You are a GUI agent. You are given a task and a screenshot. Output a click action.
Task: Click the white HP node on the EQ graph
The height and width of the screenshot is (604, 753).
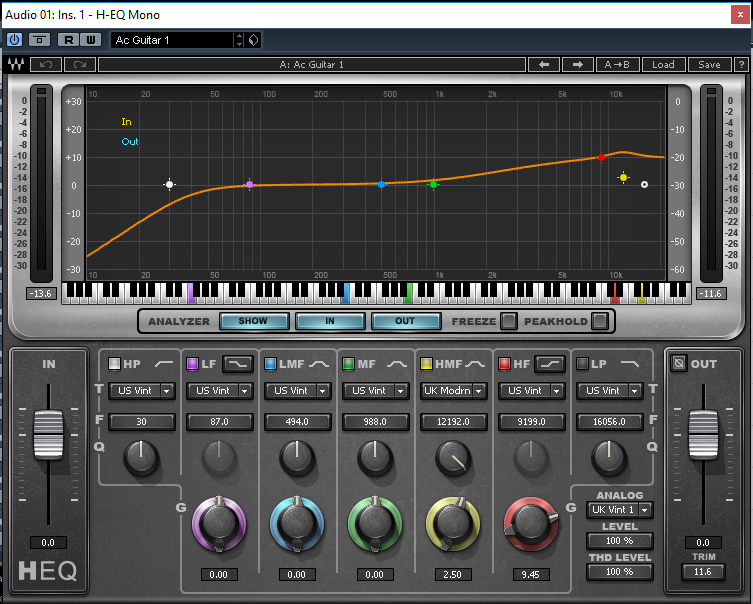(169, 184)
